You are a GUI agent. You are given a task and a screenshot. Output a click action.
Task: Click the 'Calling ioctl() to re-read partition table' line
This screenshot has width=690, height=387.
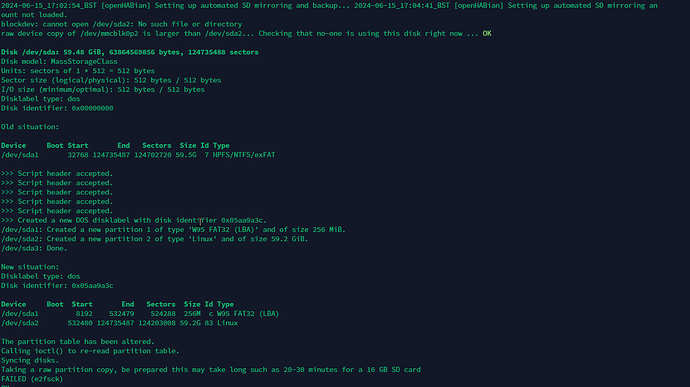click(x=90, y=351)
